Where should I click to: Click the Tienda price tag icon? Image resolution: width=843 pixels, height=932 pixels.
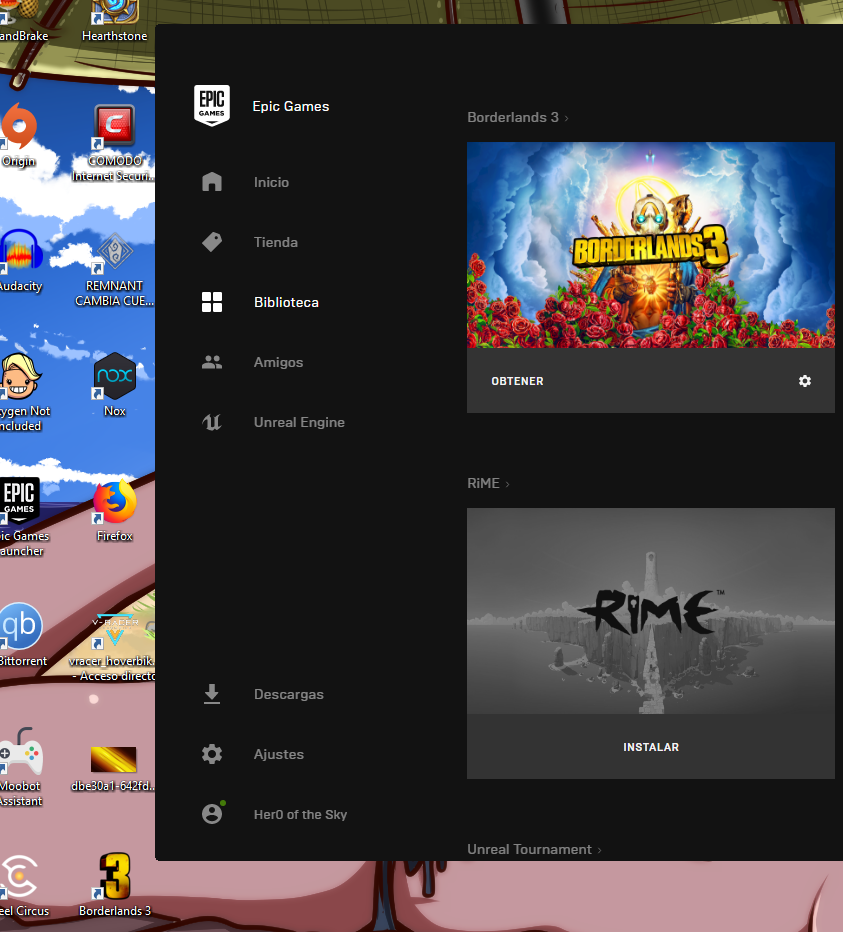click(212, 242)
